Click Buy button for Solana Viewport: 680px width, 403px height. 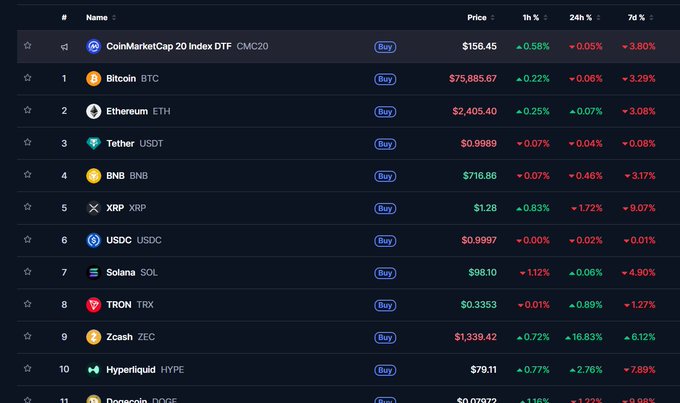(x=385, y=273)
